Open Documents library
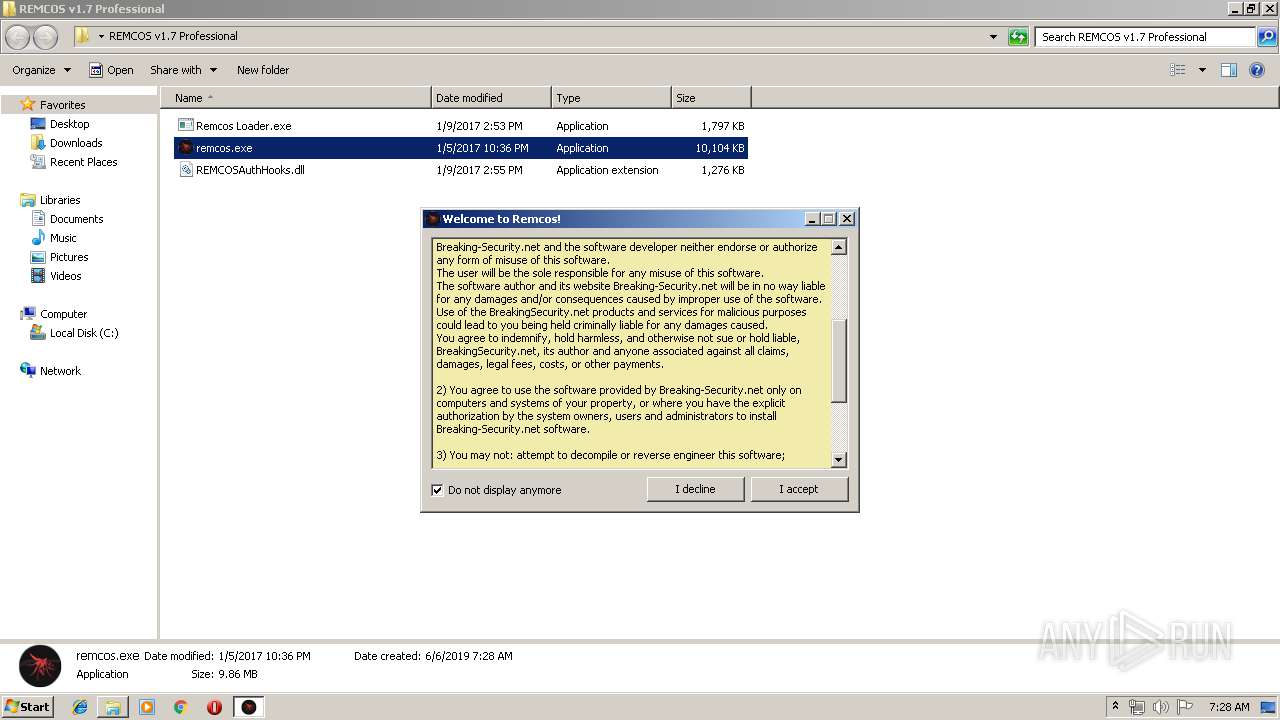Viewport: 1280px width, 720px height. [76, 219]
